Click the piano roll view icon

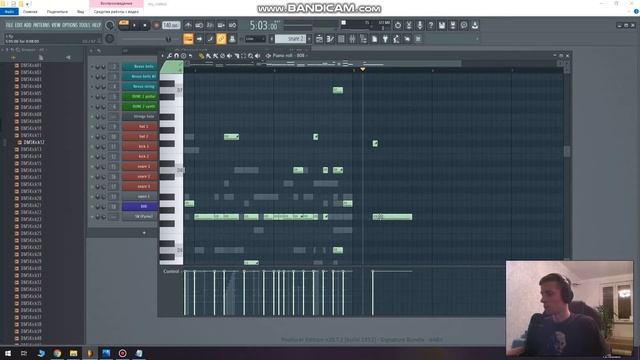click(330, 39)
